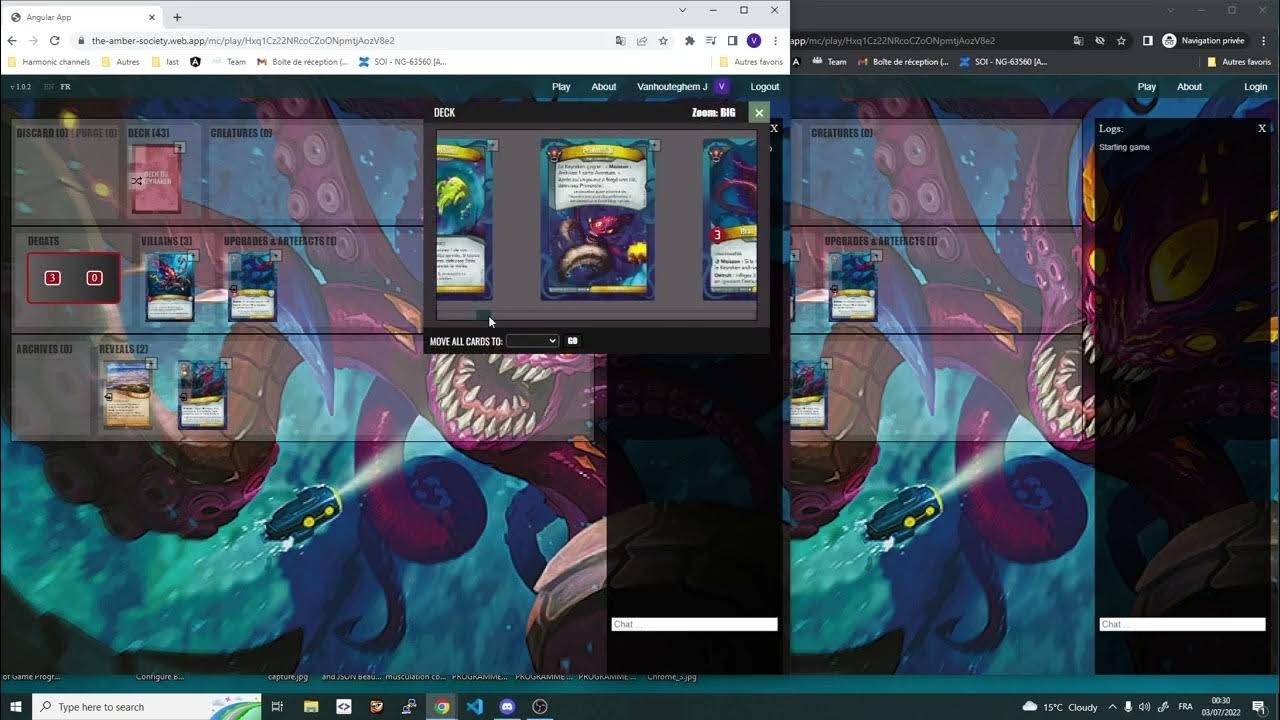The height and width of the screenshot is (720, 1280).
Task: Open Visual Studio Code from the taskbar
Action: click(474, 707)
